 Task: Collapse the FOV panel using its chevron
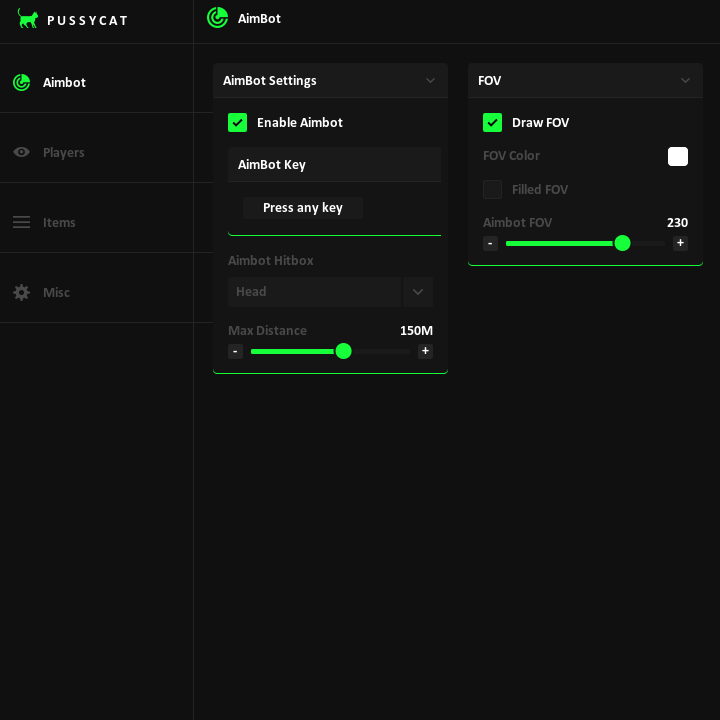[x=685, y=81]
